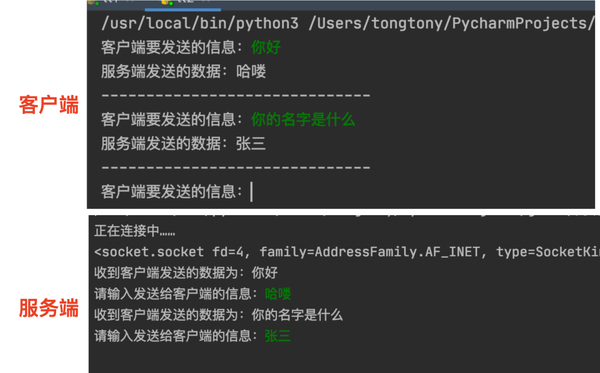Click the 正在连接中 status line
Screen dimensions: 600x373
[135, 231]
